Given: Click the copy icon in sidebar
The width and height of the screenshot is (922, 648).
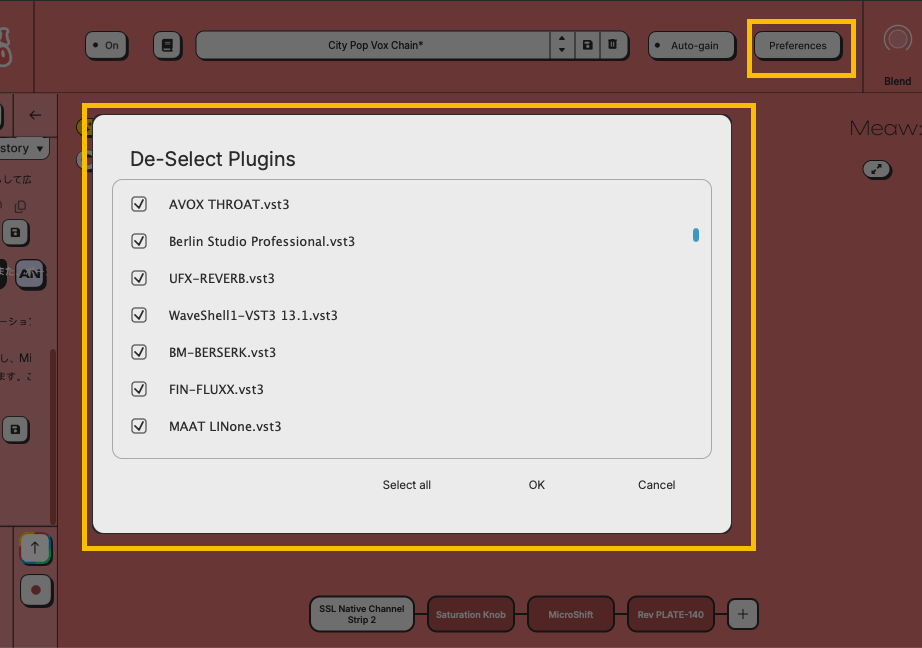Looking at the screenshot, I should pyautogui.click(x=21, y=206).
